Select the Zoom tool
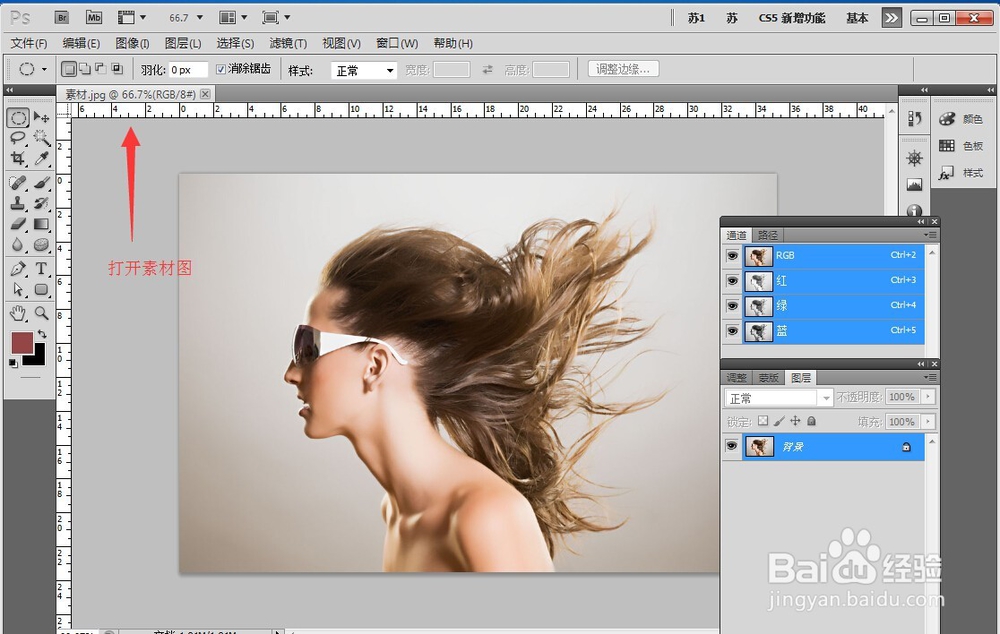1000x634 pixels. point(41,313)
